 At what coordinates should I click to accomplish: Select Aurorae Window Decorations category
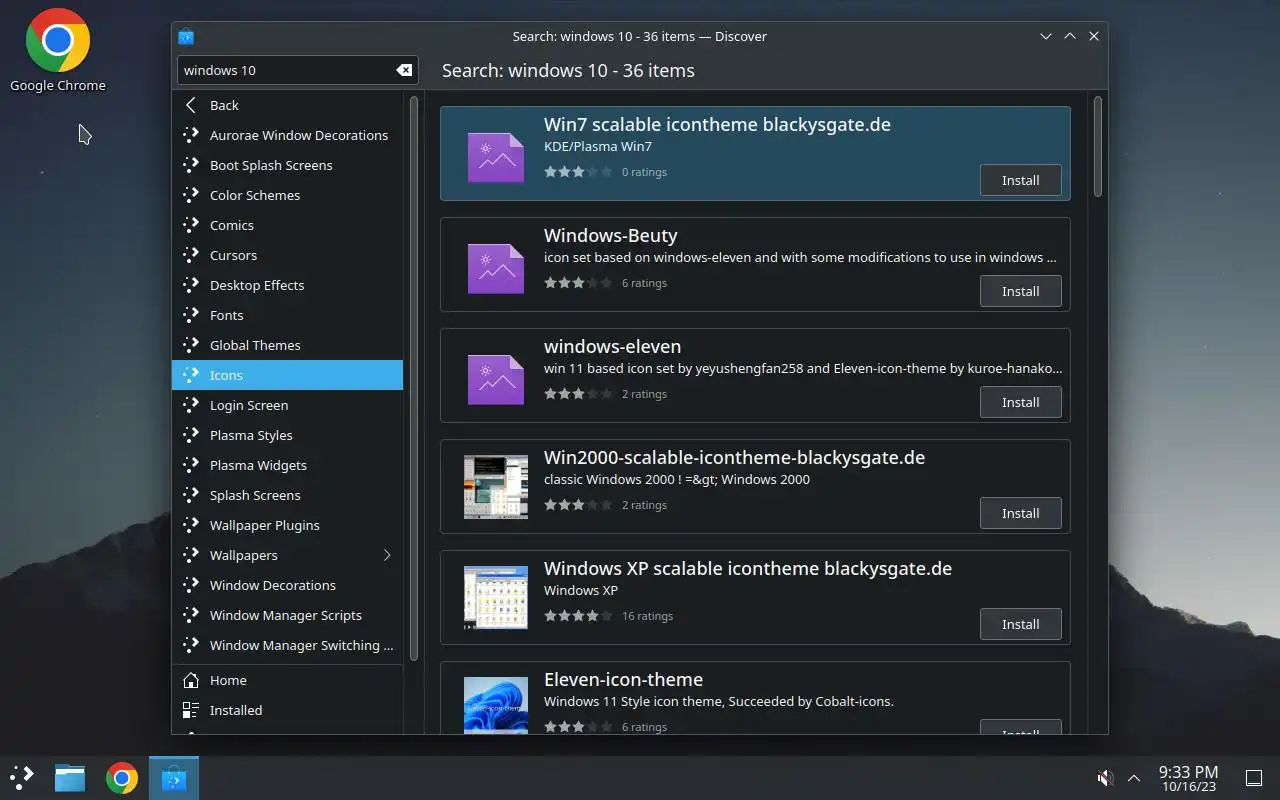[288, 135]
